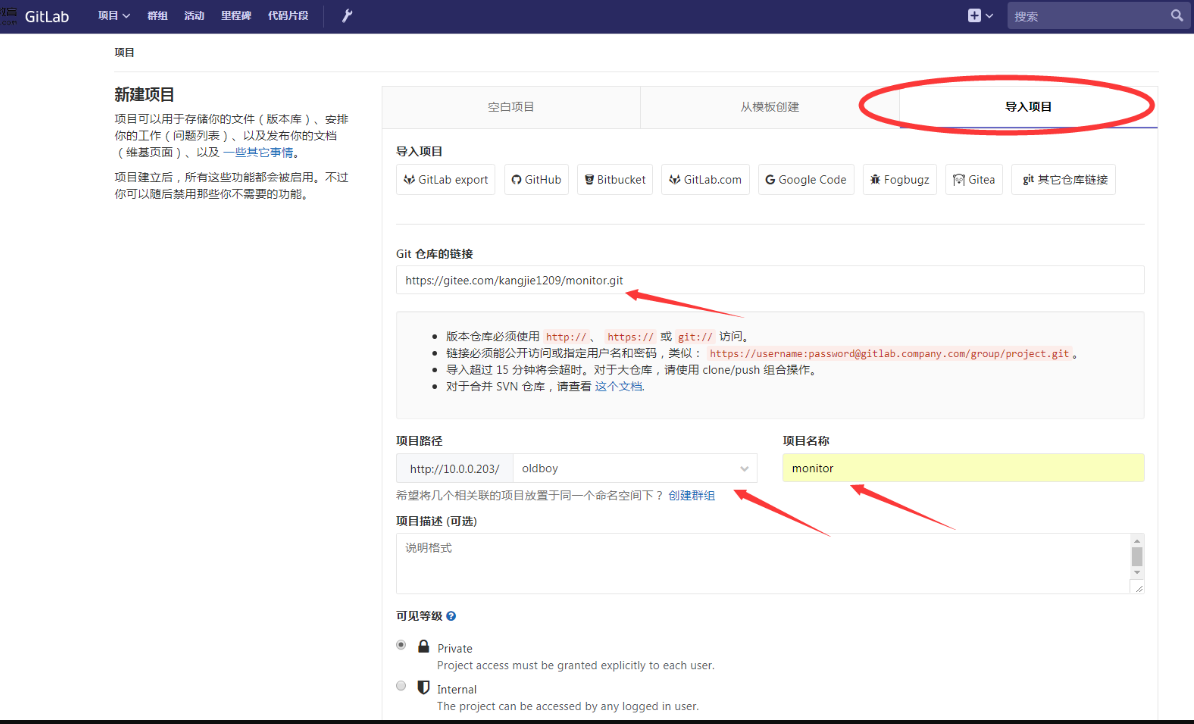Screen dimensions: 1194x724
Task: Click the search magnifier icon
Action: [1176, 15]
